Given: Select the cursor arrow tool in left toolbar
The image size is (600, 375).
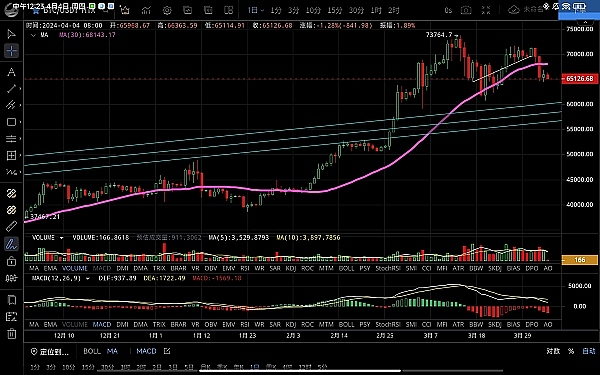Looking at the screenshot, I should tap(11, 34).
